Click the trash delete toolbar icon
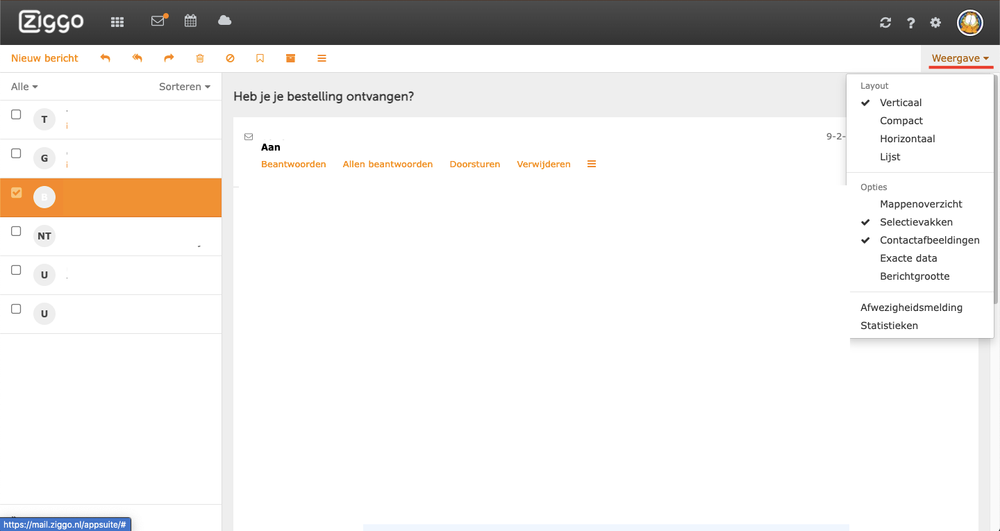Viewport: 1000px width, 531px height. click(x=200, y=58)
